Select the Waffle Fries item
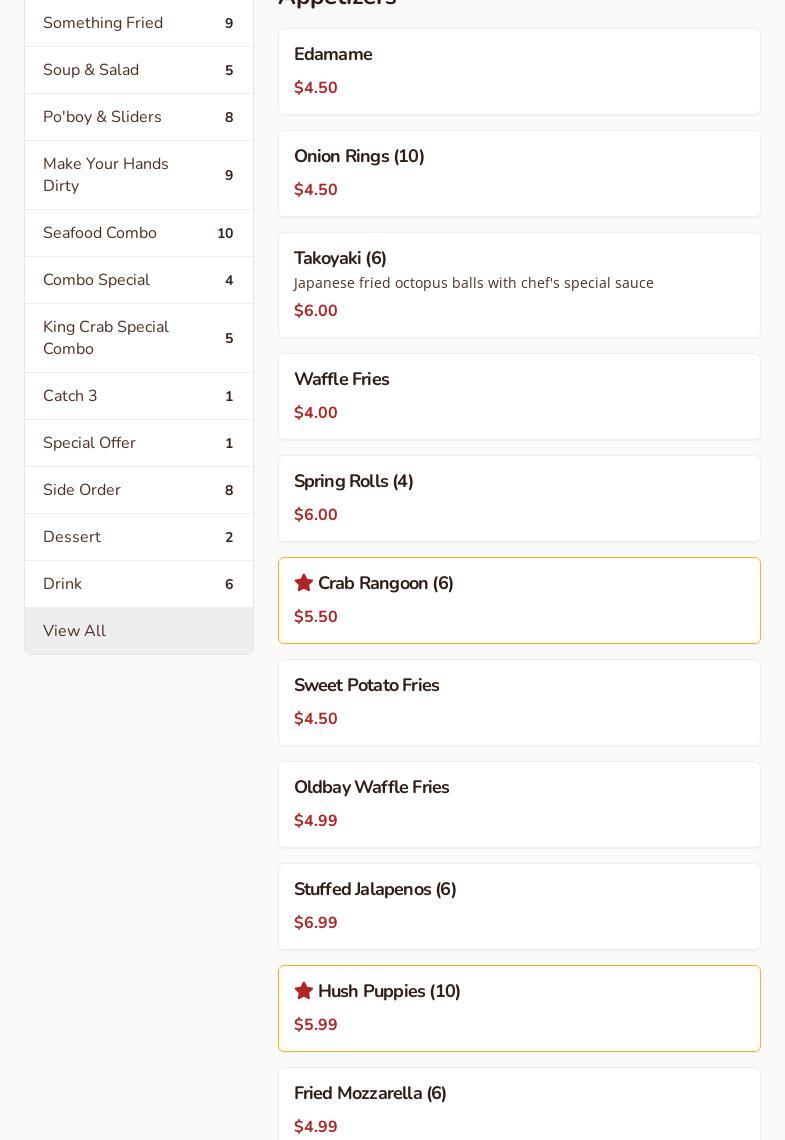785x1140 pixels. (518, 396)
